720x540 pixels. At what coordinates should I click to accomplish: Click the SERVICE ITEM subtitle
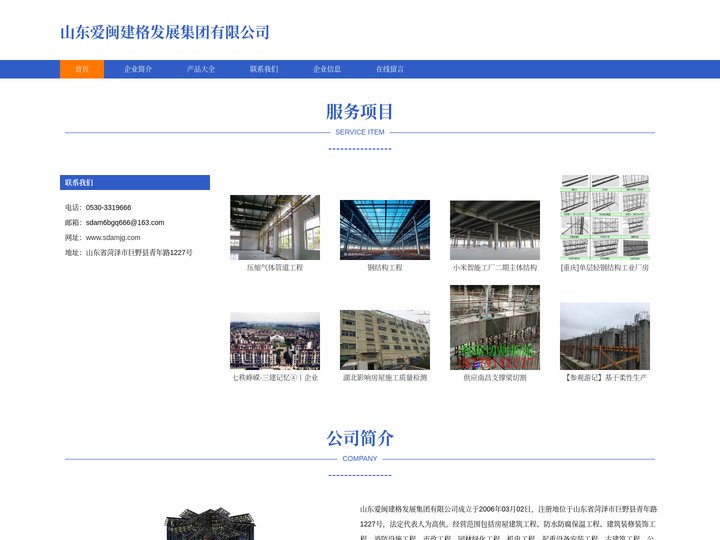pyautogui.click(x=360, y=132)
